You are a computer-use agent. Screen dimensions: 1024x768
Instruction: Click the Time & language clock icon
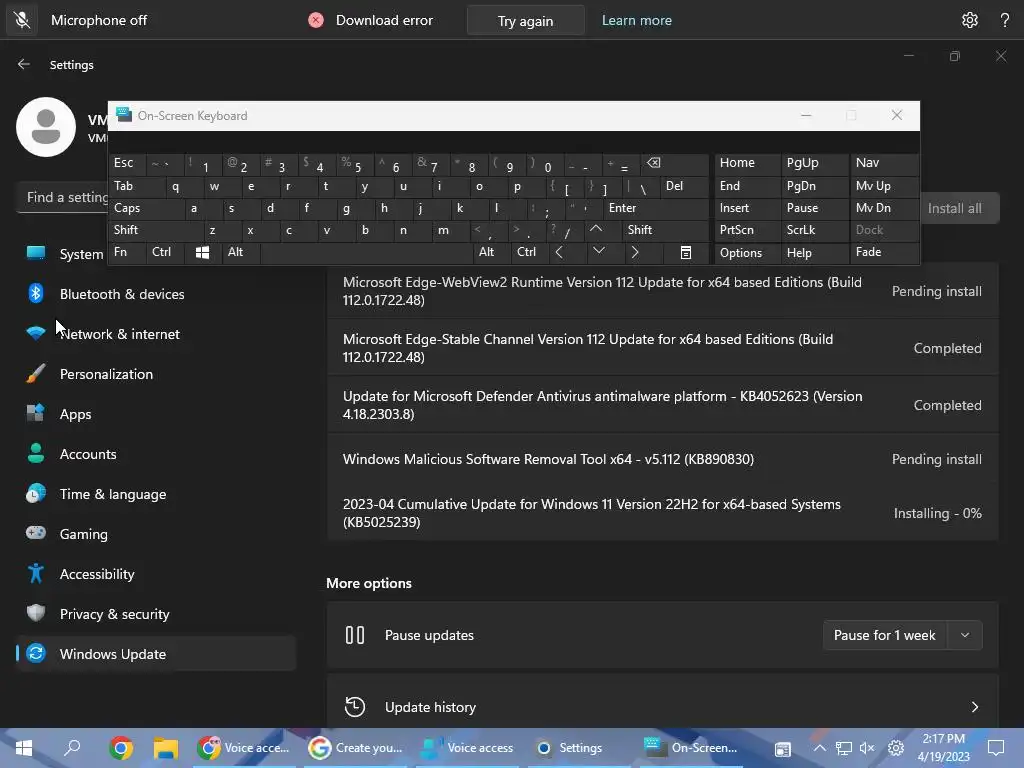(36, 494)
